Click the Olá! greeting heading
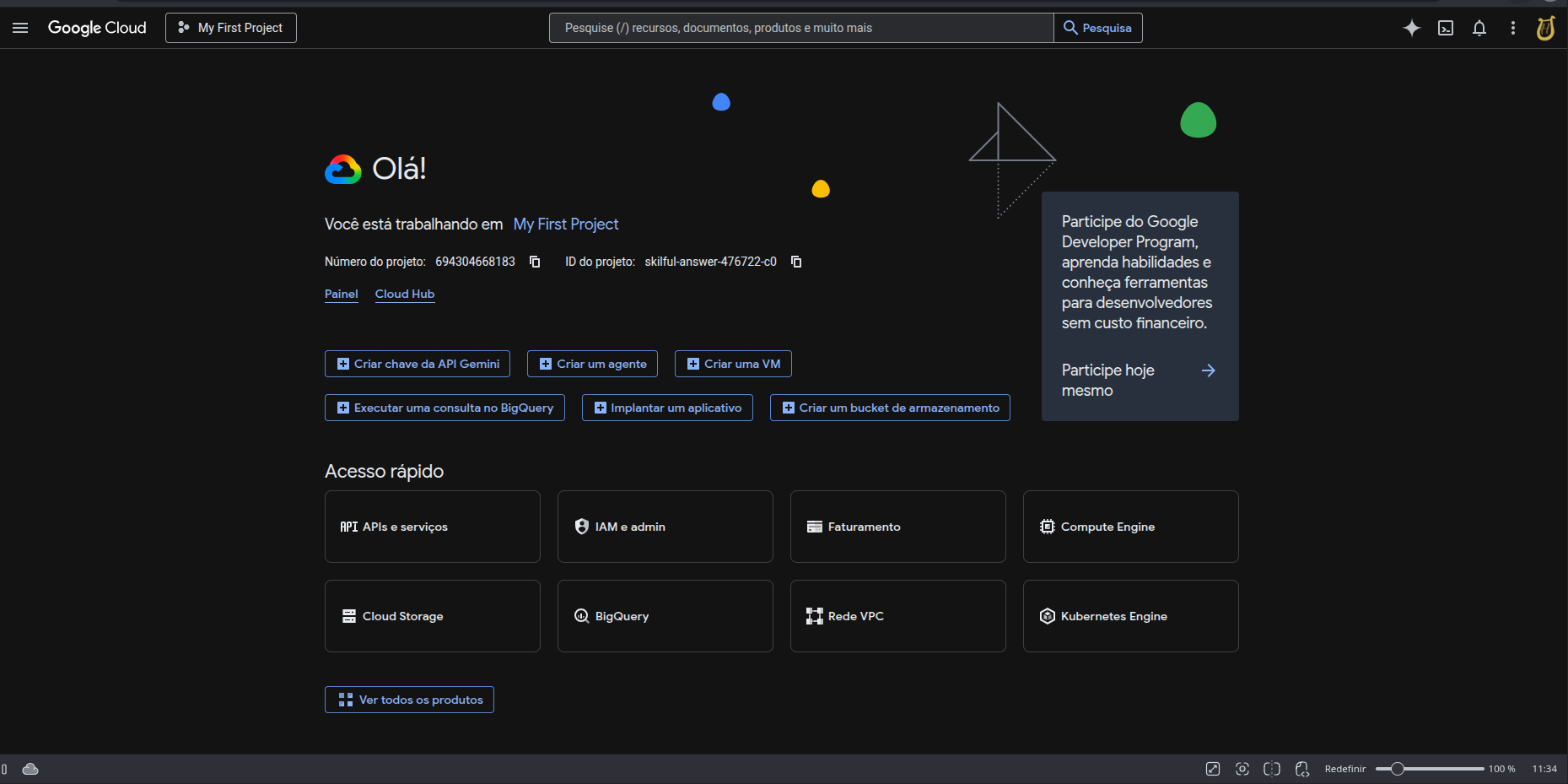The width and height of the screenshot is (1568, 784). tap(399, 169)
